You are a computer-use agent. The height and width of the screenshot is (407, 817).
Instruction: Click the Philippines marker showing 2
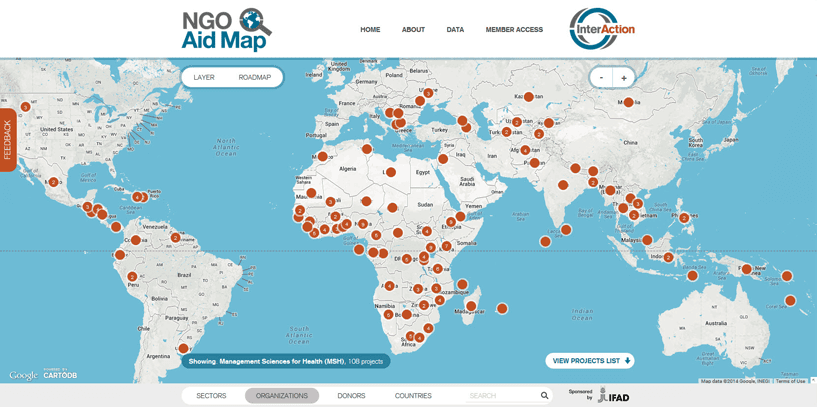click(684, 218)
